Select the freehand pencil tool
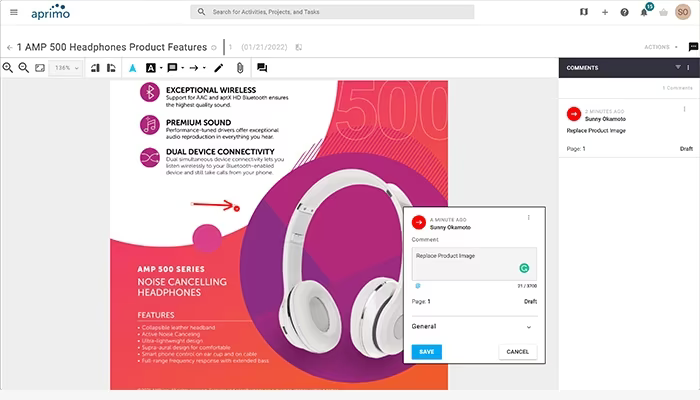Screen dimensions: 700x400 (218, 68)
